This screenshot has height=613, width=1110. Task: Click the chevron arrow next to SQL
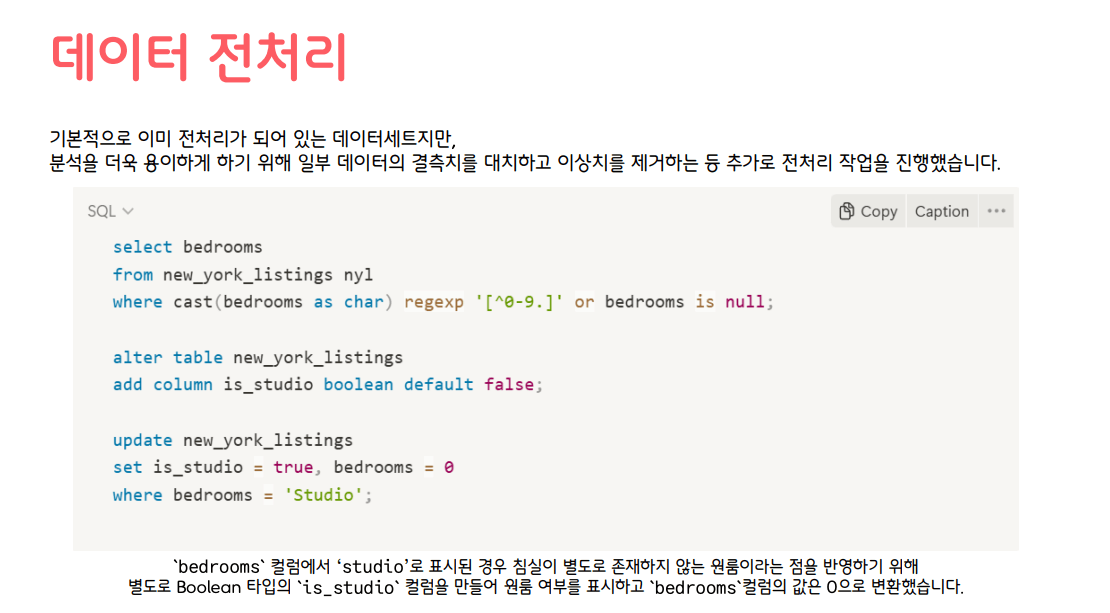[x=128, y=212]
